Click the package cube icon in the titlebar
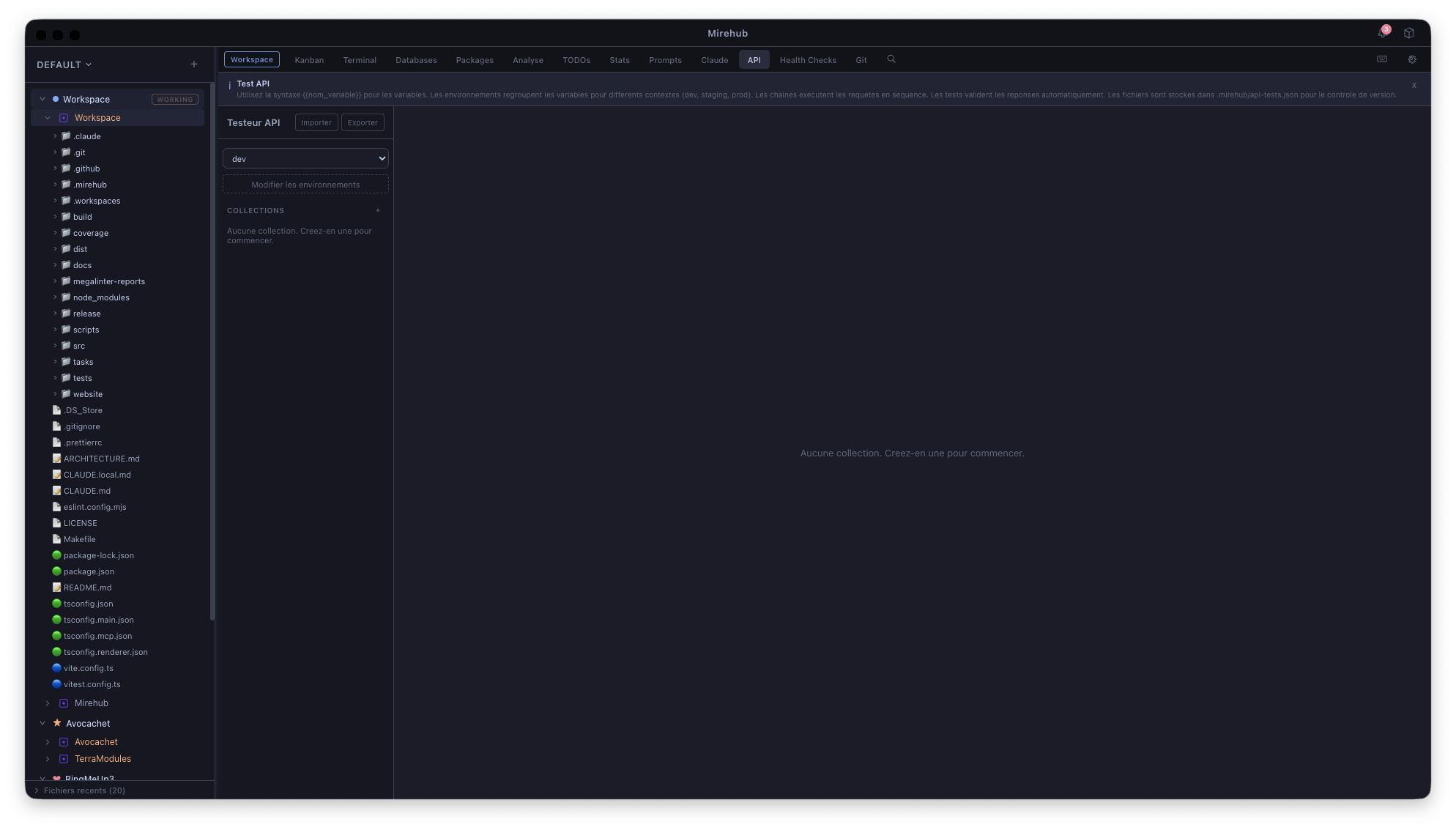The height and width of the screenshot is (830, 1456). [1409, 33]
